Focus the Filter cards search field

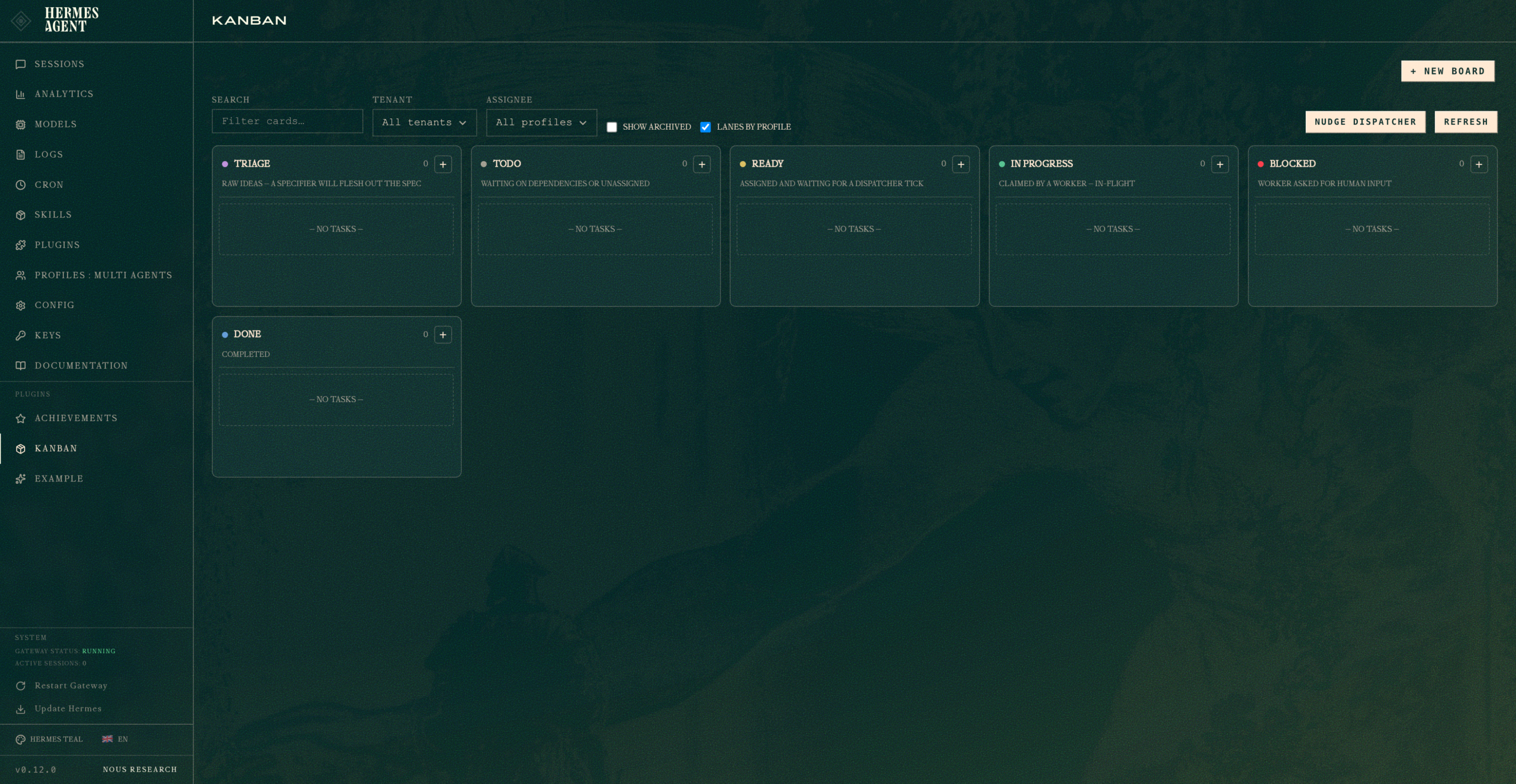click(287, 121)
